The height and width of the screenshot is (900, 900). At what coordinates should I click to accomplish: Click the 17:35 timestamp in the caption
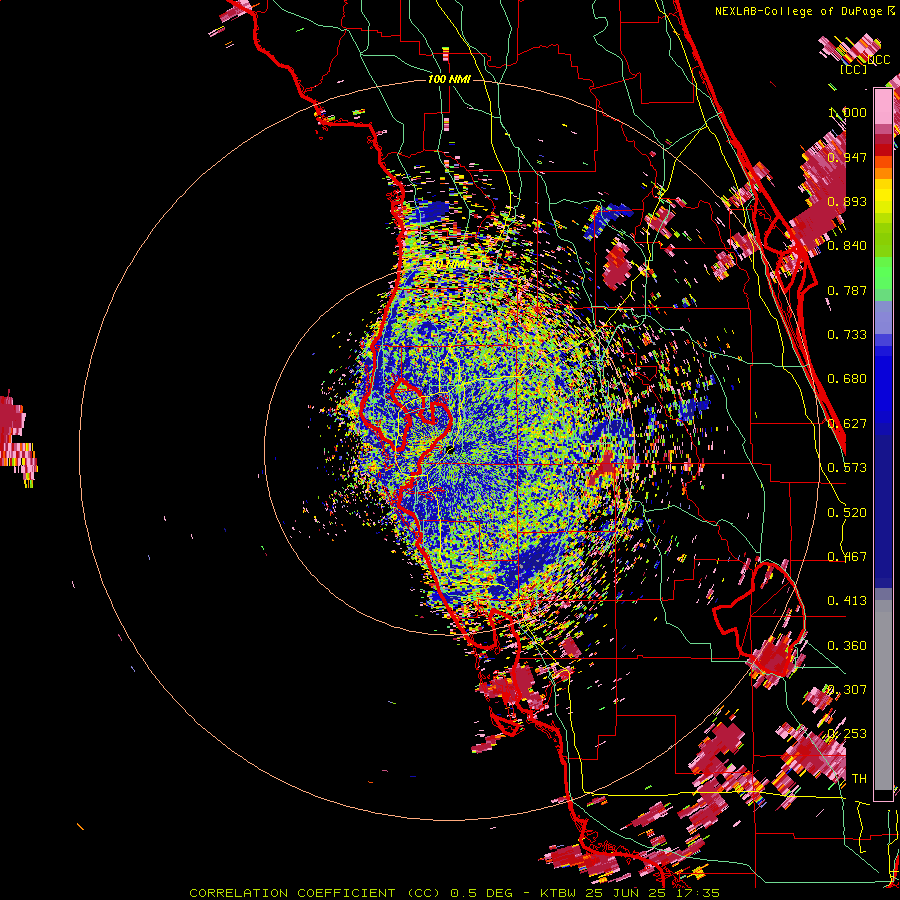699,893
